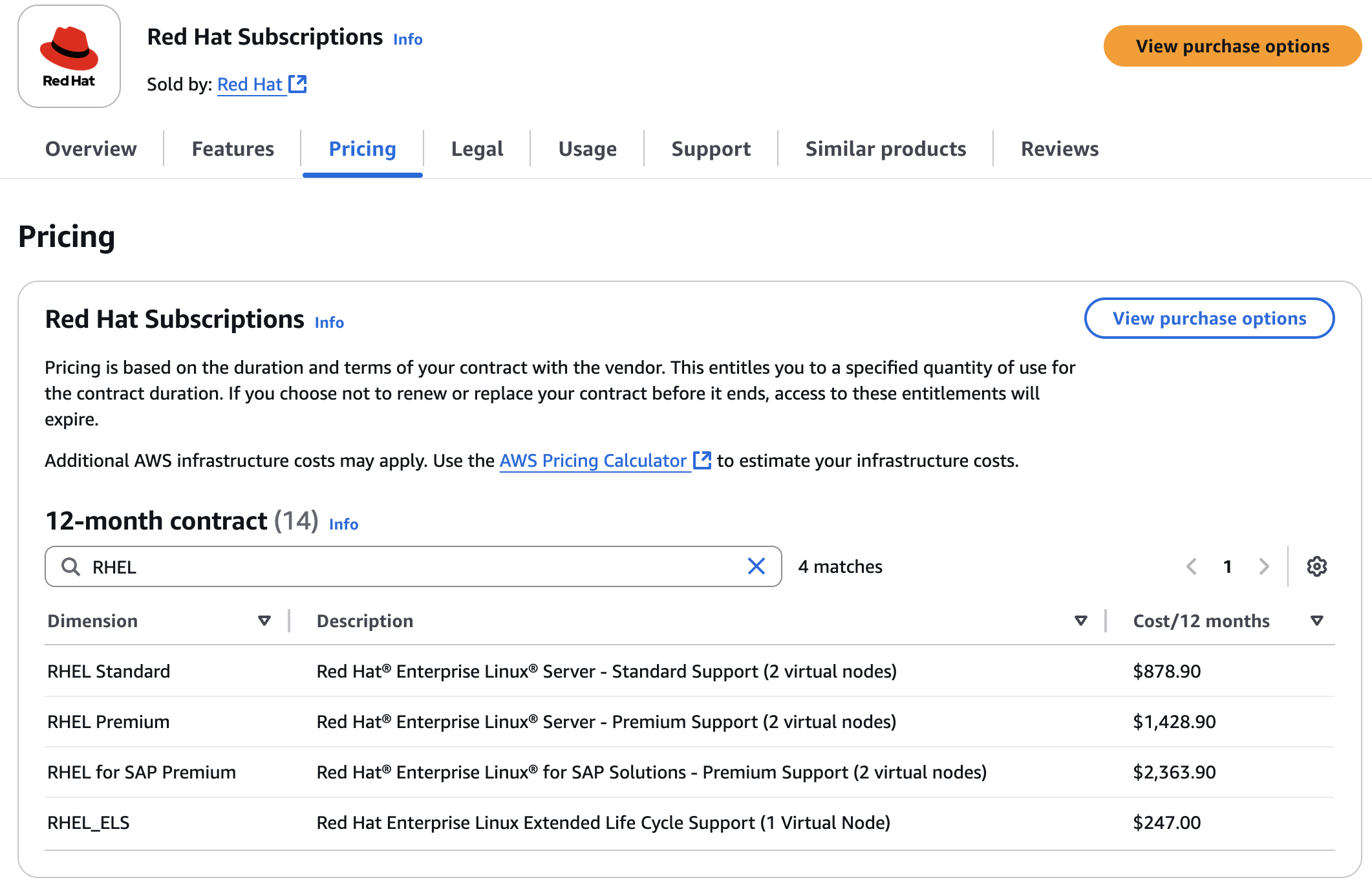The width and height of the screenshot is (1372, 891).
Task: Sort by Cost/12 months column arrow
Action: tap(1316, 621)
